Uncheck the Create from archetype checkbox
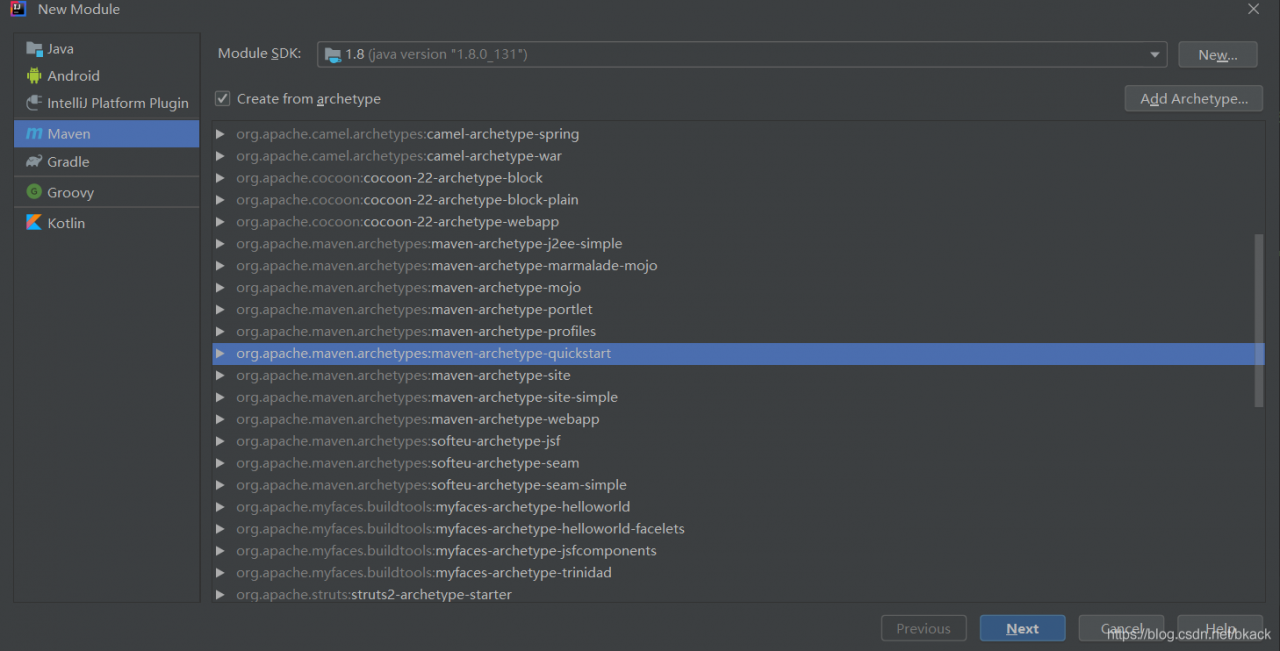The image size is (1280, 651). (223, 99)
